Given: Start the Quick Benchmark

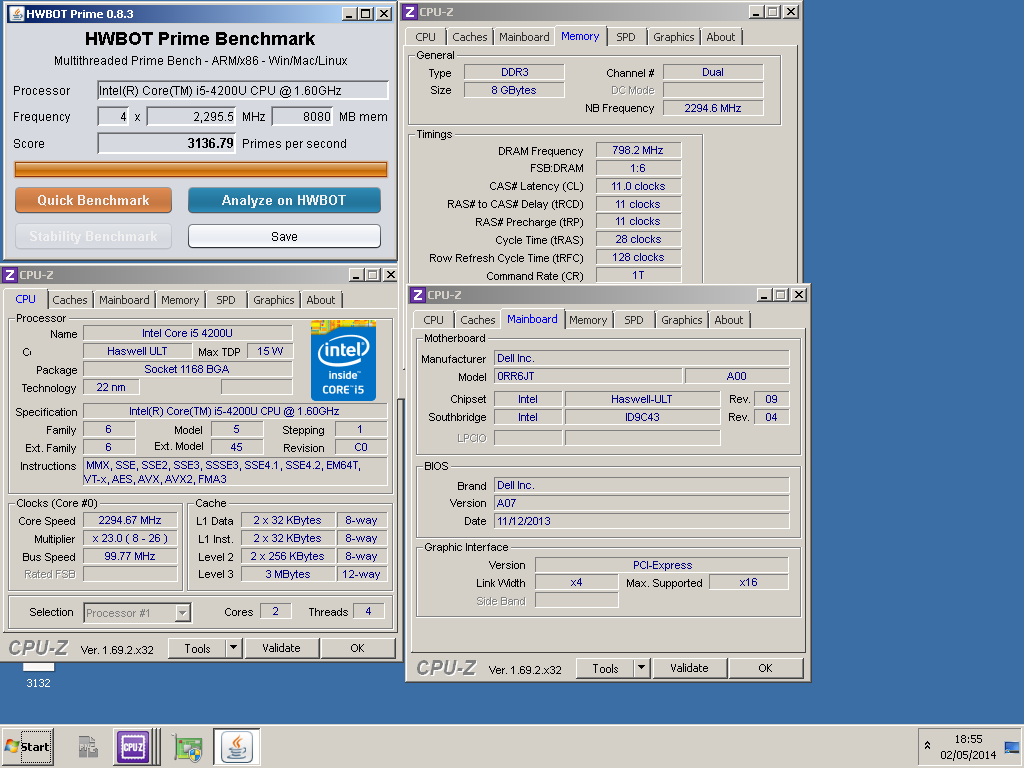Looking at the screenshot, I should pos(93,200).
